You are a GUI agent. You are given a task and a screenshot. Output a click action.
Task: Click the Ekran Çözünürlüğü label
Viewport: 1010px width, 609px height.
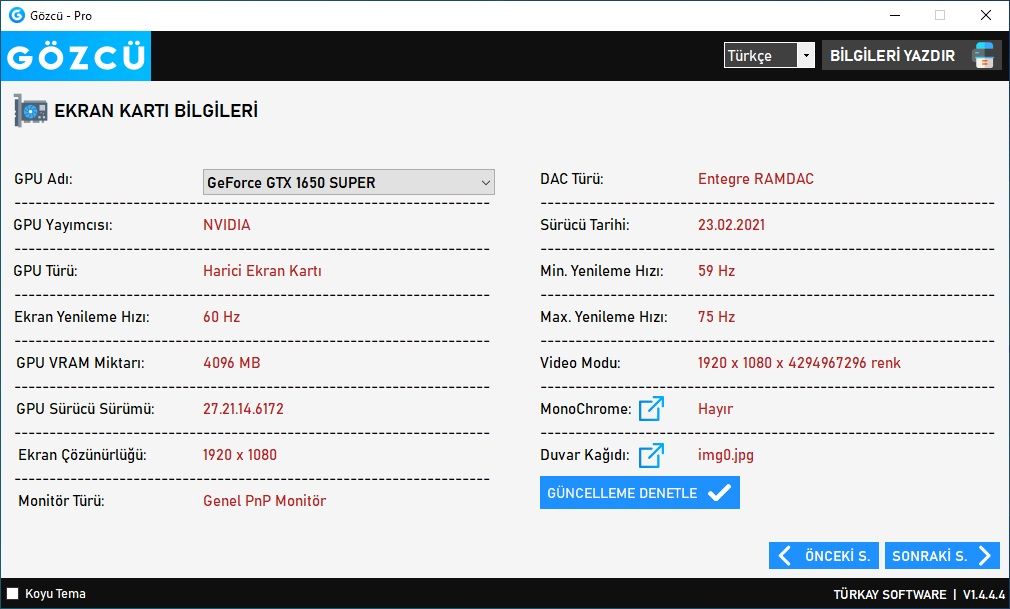pos(82,456)
